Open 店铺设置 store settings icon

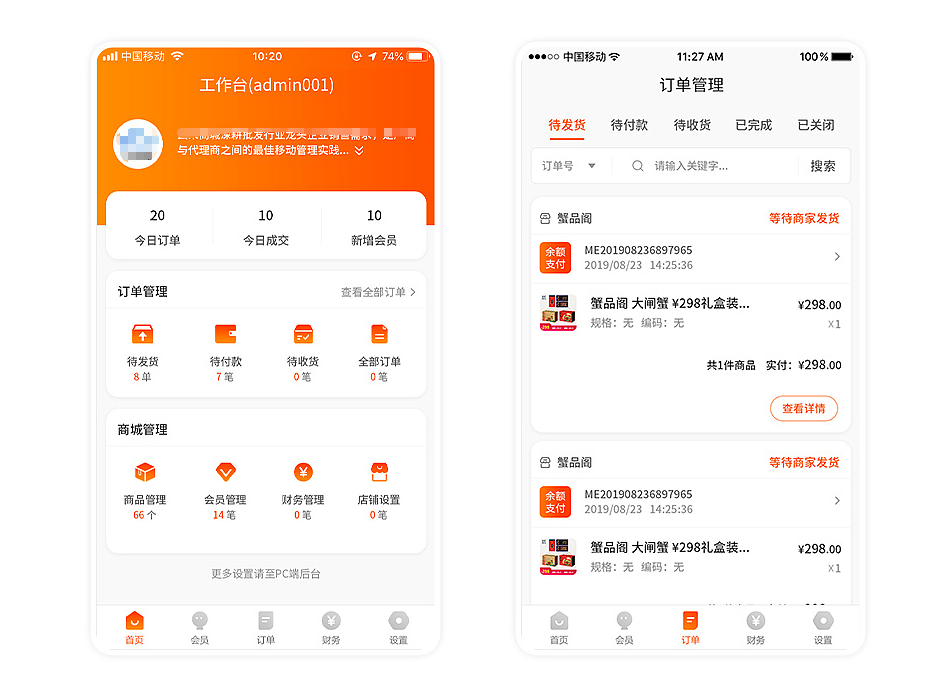(x=377, y=472)
